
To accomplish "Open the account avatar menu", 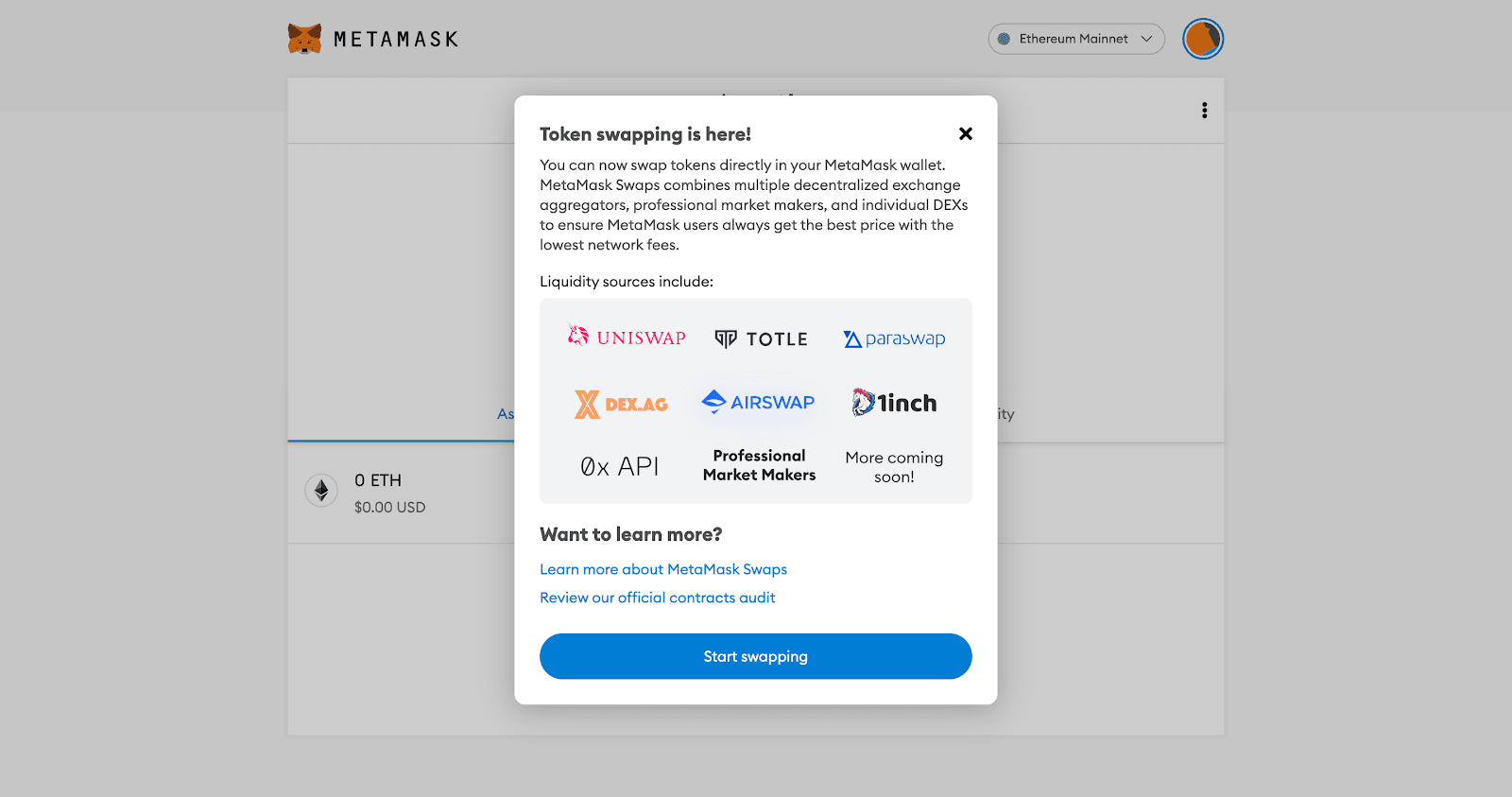I will (1203, 39).
